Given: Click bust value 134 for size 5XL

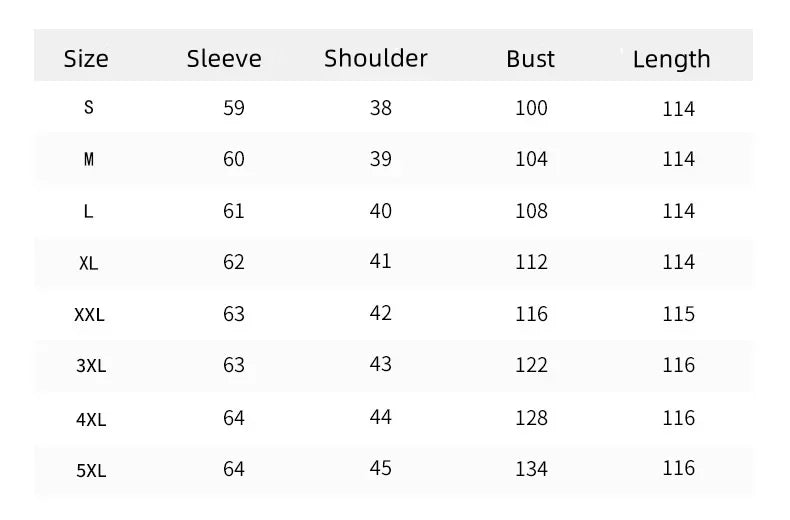Looking at the screenshot, I should 531,468.
